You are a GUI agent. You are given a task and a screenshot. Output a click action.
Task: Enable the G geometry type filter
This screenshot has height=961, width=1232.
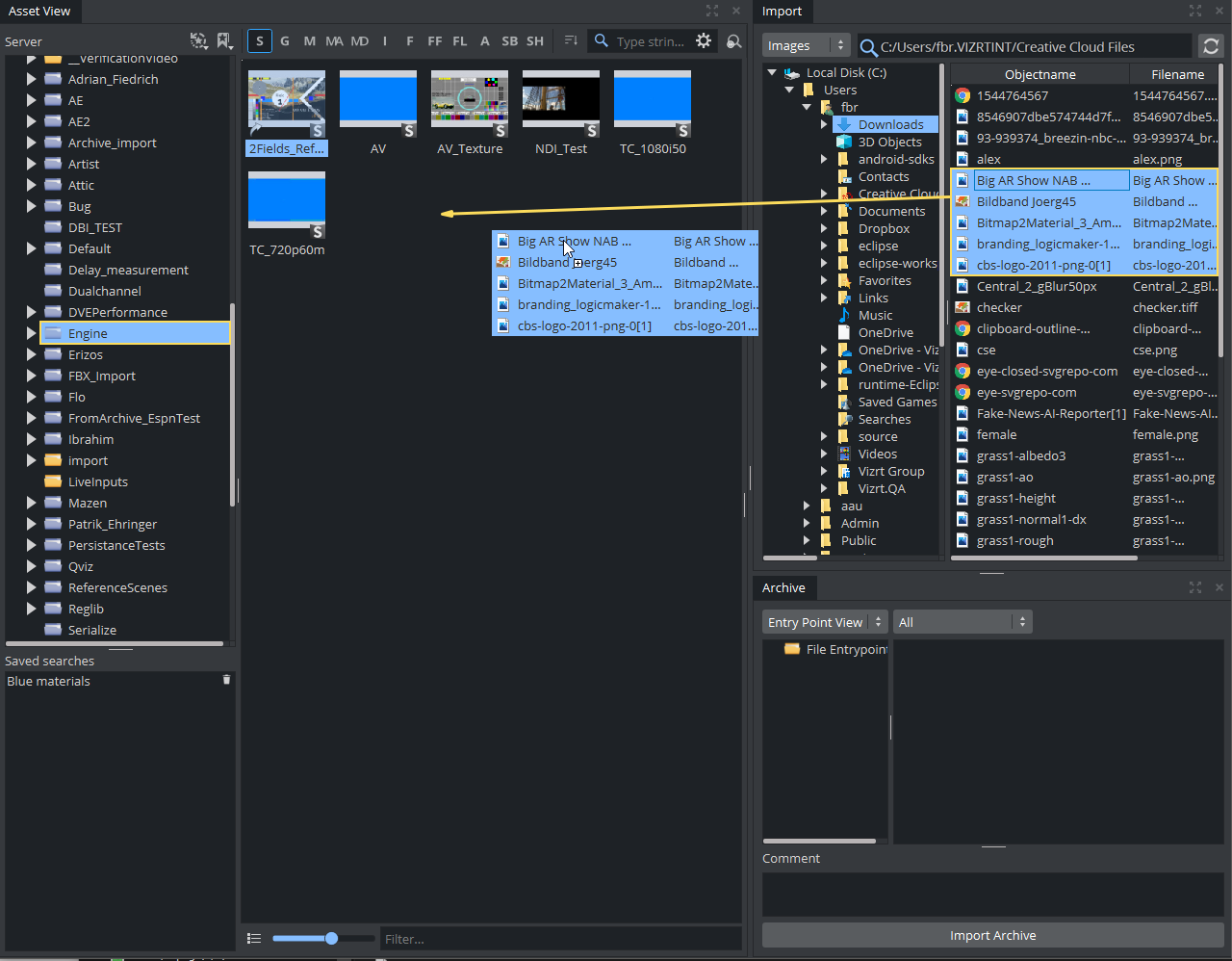pyautogui.click(x=285, y=40)
